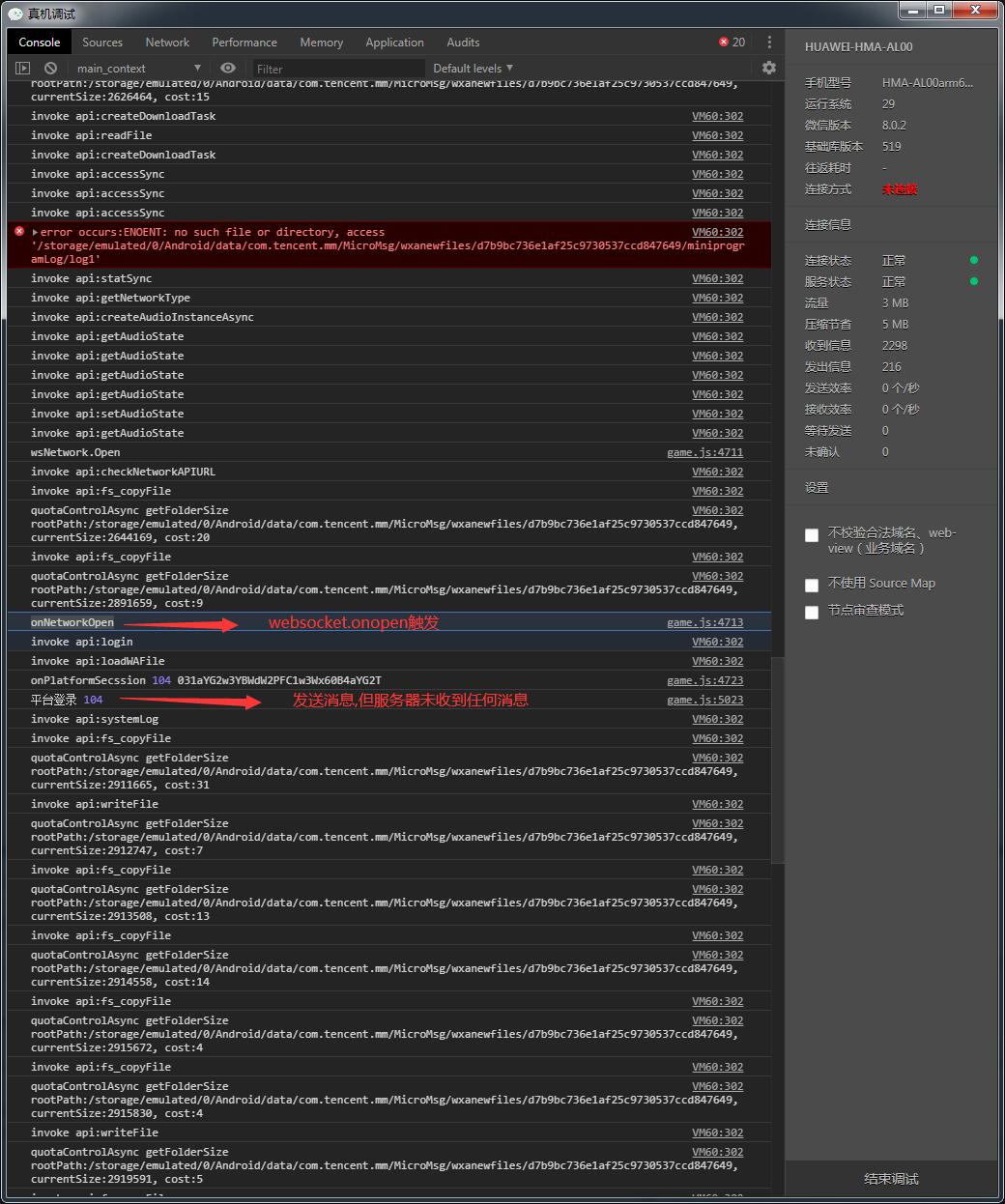
Task: Select the onNetworkOpen log row
Action: (x=389, y=622)
